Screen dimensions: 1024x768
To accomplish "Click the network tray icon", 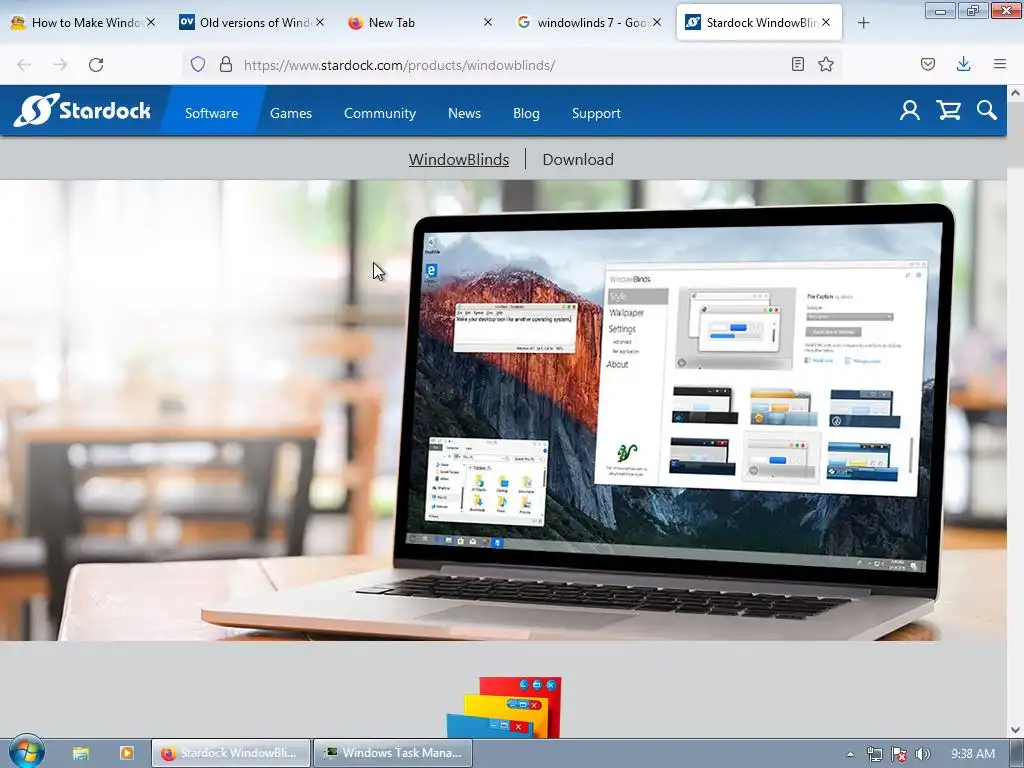I will 874,754.
